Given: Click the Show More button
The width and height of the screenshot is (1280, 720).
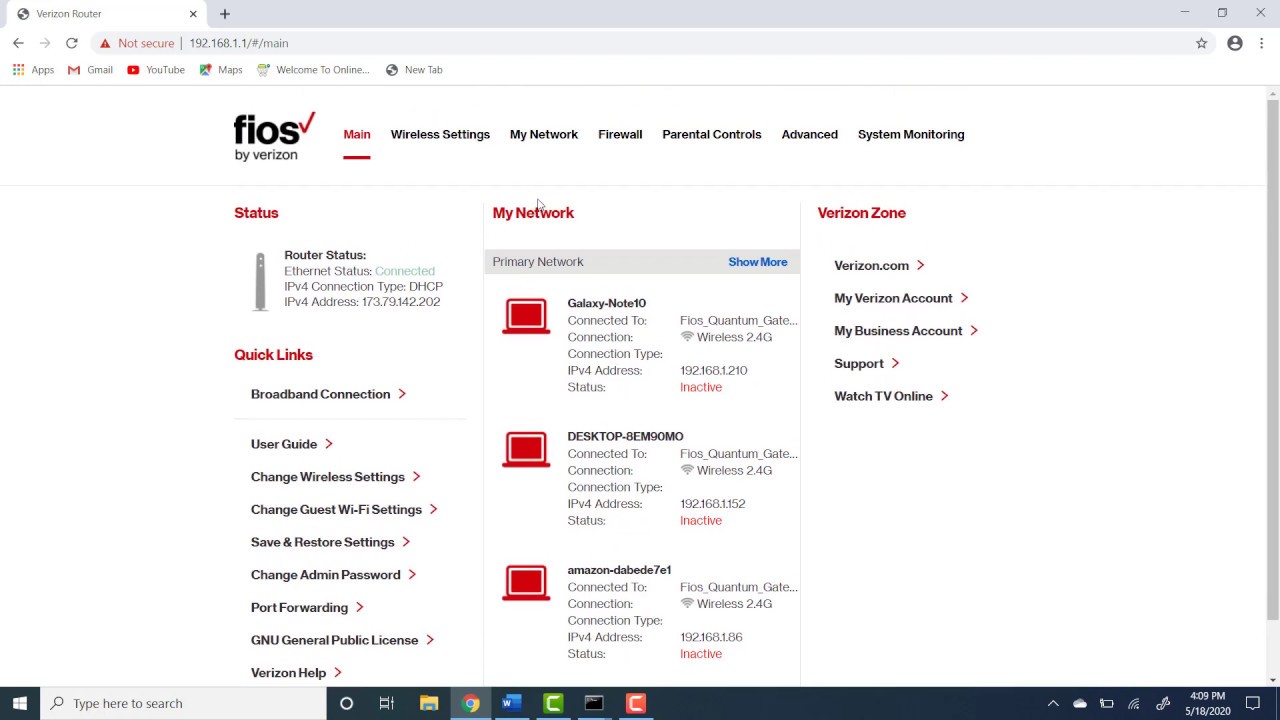Looking at the screenshot, I should click(x=757, y=261).
